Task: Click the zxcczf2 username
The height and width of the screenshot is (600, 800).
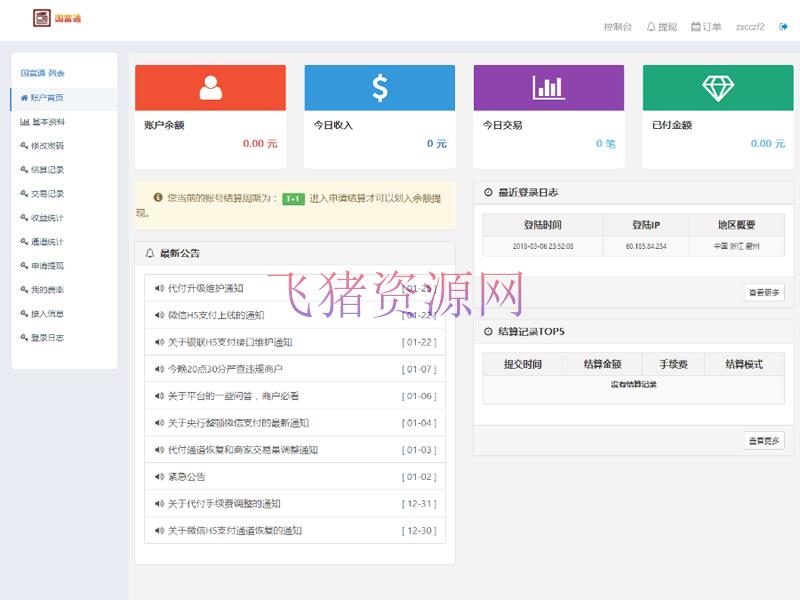Action: click(x=750, y=27)
